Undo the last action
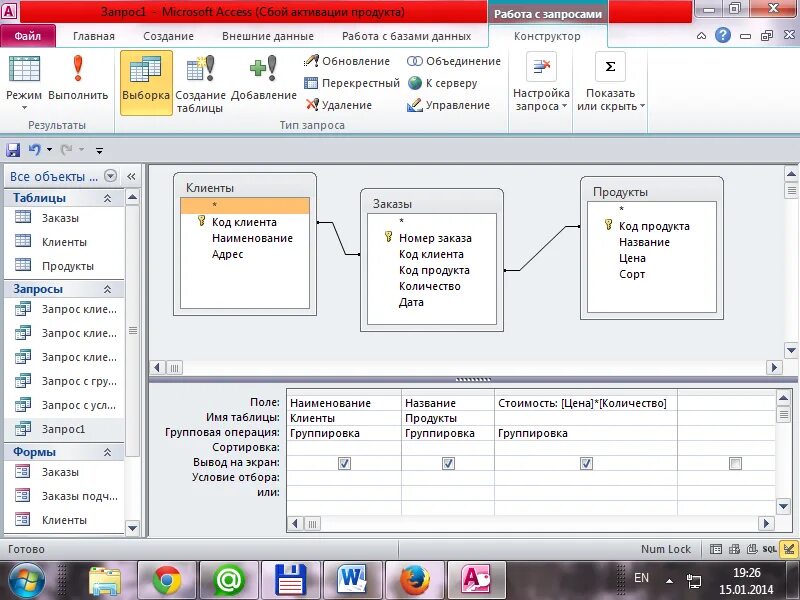 (35, 149)
